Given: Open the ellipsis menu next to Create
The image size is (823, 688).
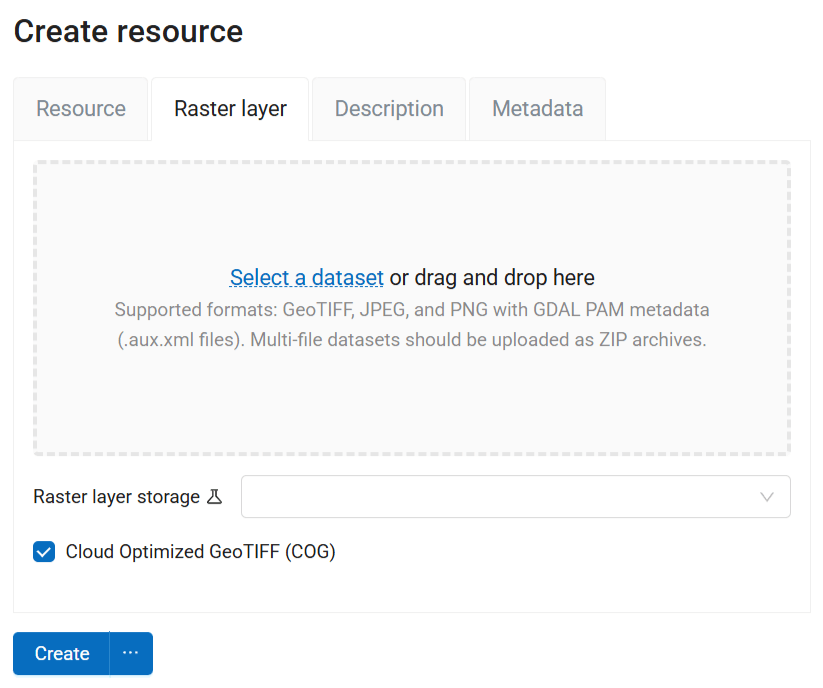Looking at the screenshot, I should pyautogui.click(x=131, y=653).
